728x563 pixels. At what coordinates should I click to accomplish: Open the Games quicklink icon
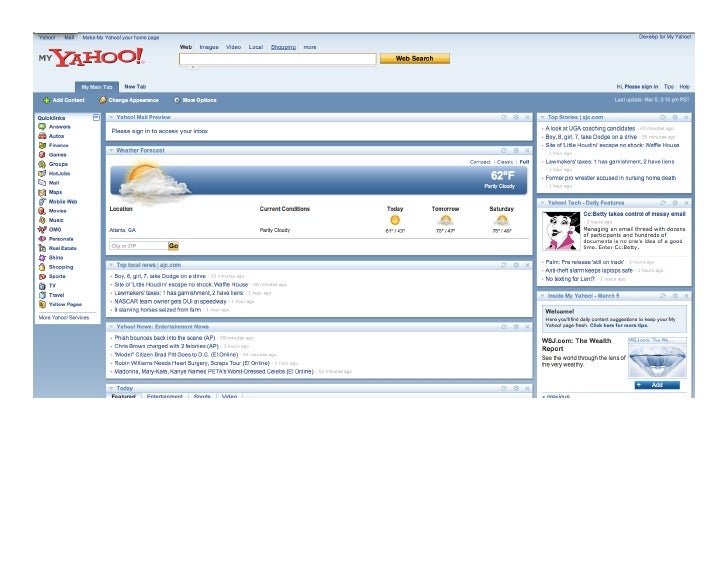click(x=42, y=155)
